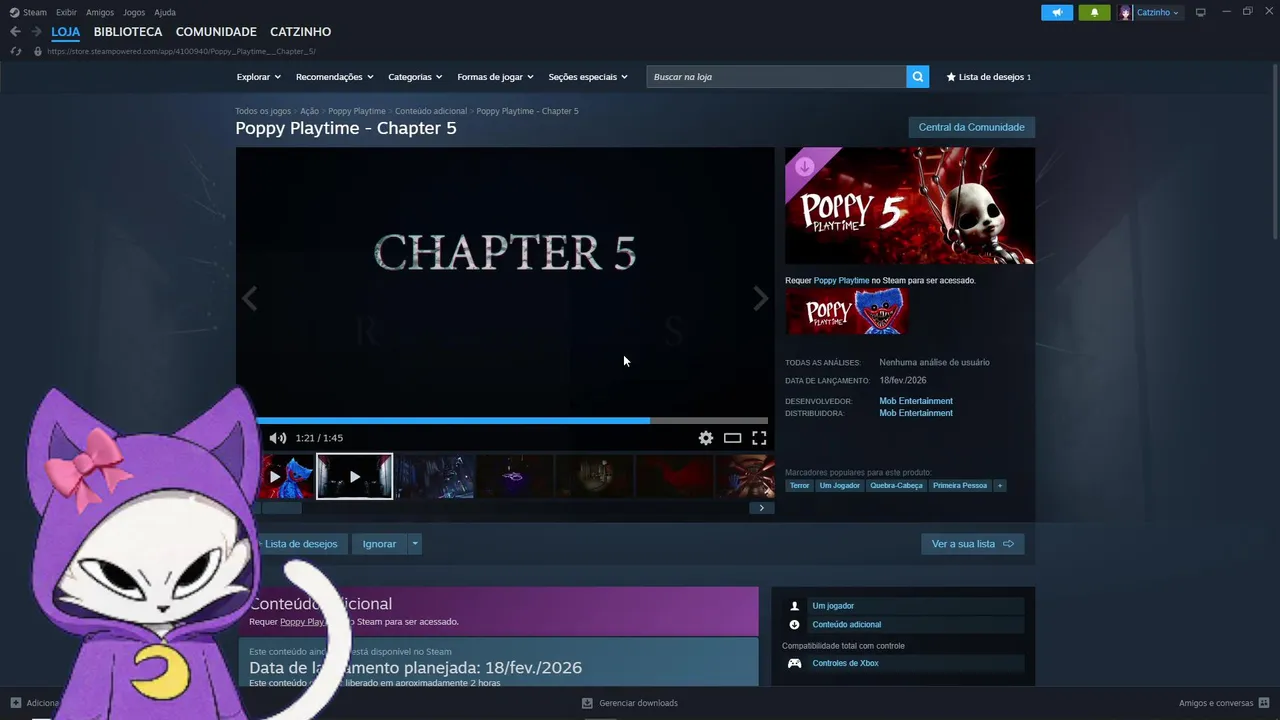
Task: Open the Amigos menu
Action: 100,12
